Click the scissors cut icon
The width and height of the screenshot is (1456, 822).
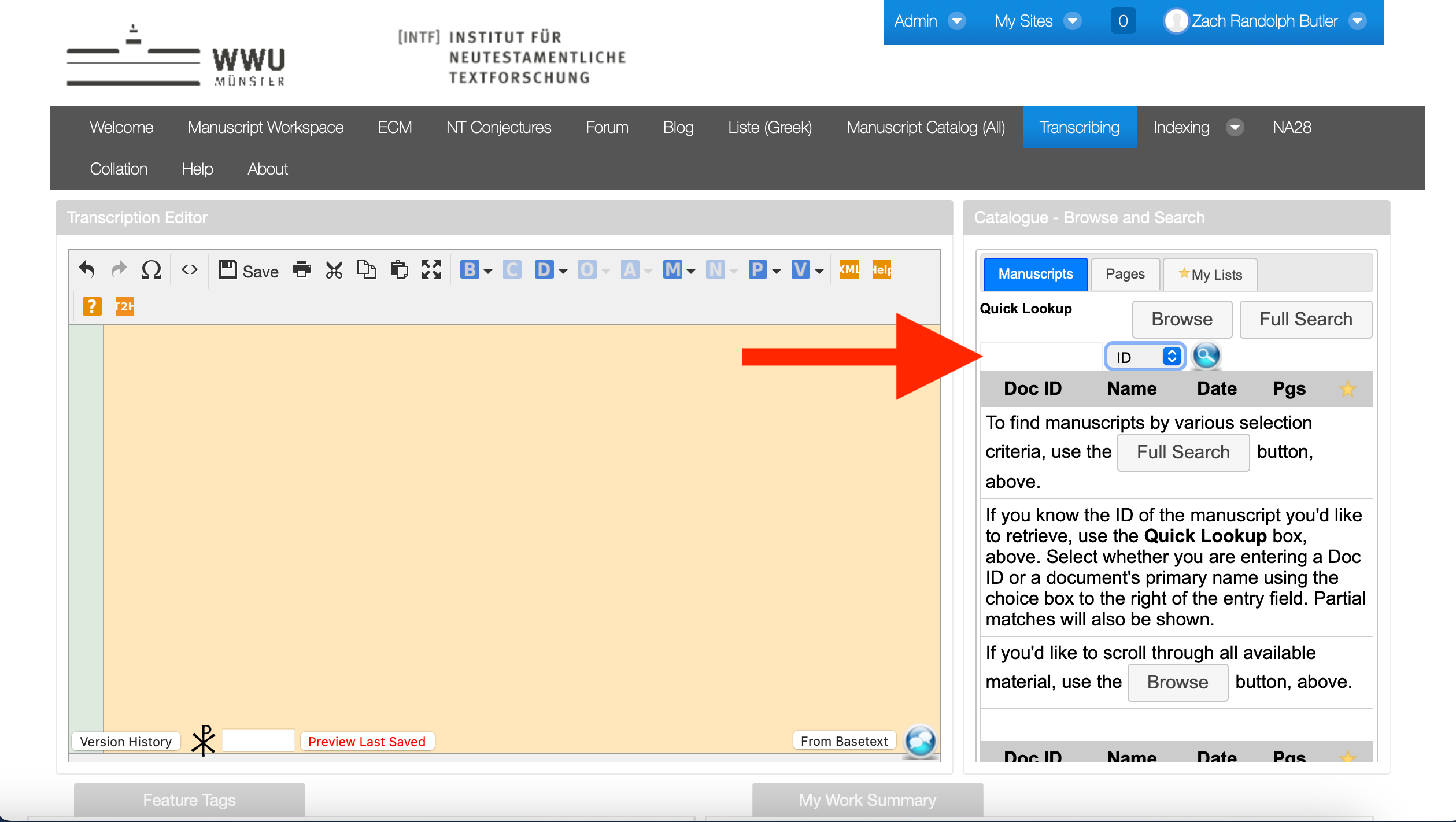334,269
